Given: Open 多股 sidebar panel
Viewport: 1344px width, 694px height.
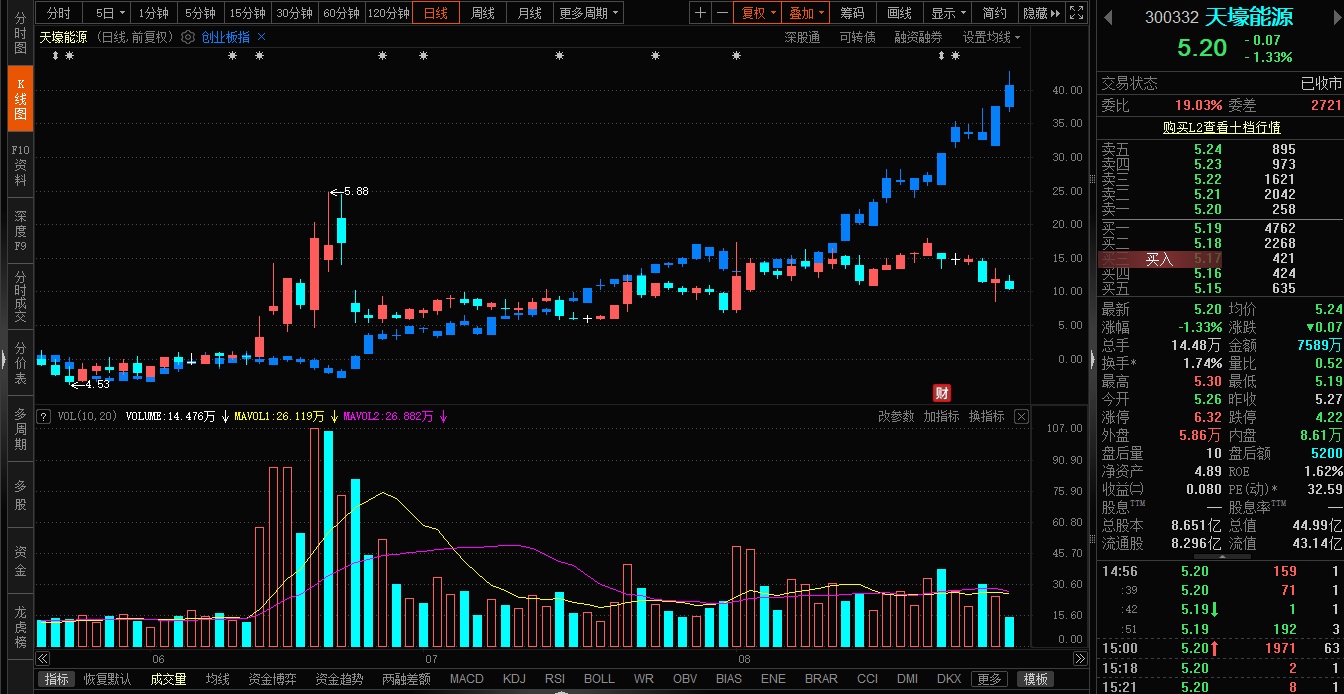Looking at the screenshot, I should click(x=20, y=496).
